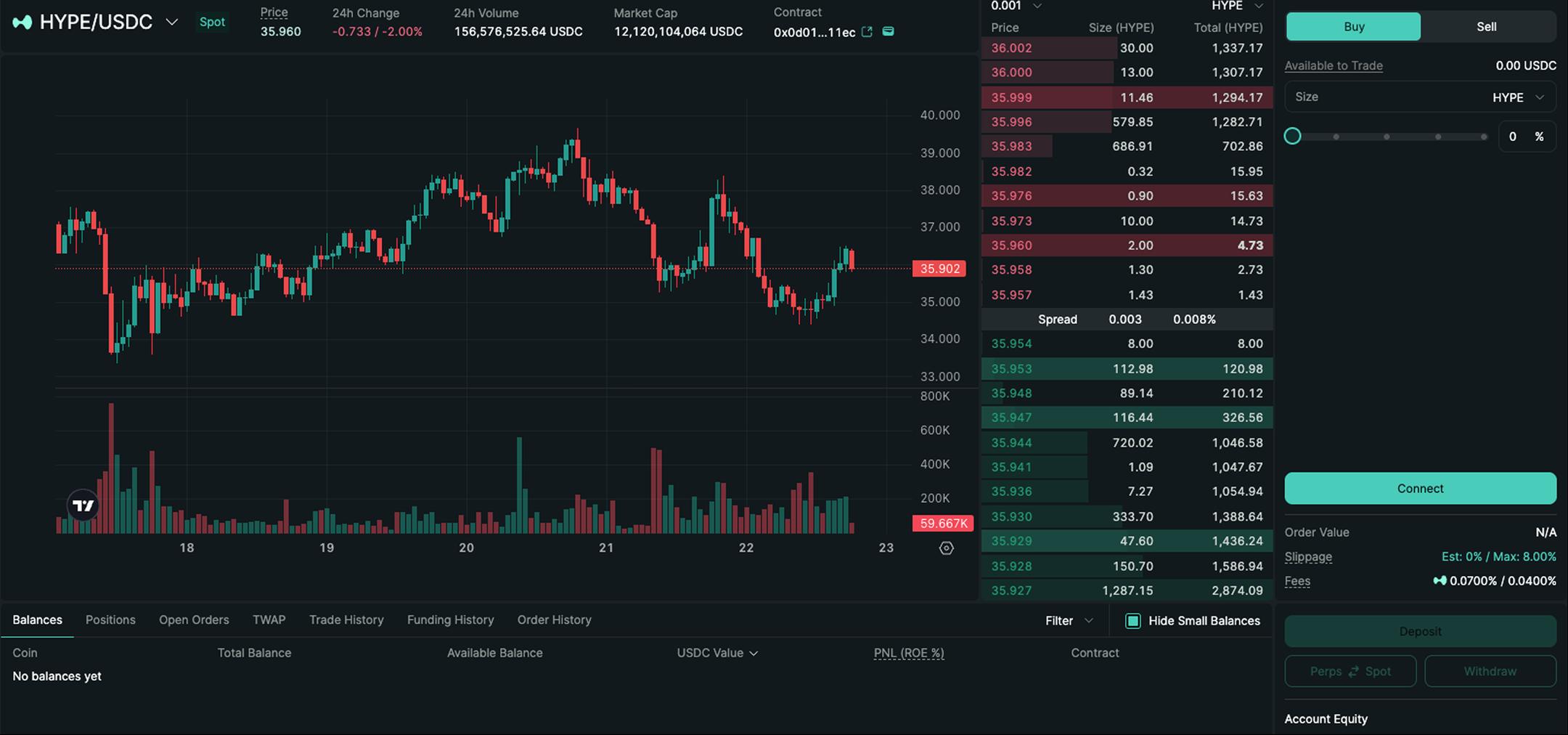Select bid price 35.927 row
This screenshot has width=1568, height=735.
click(1127, 590)
